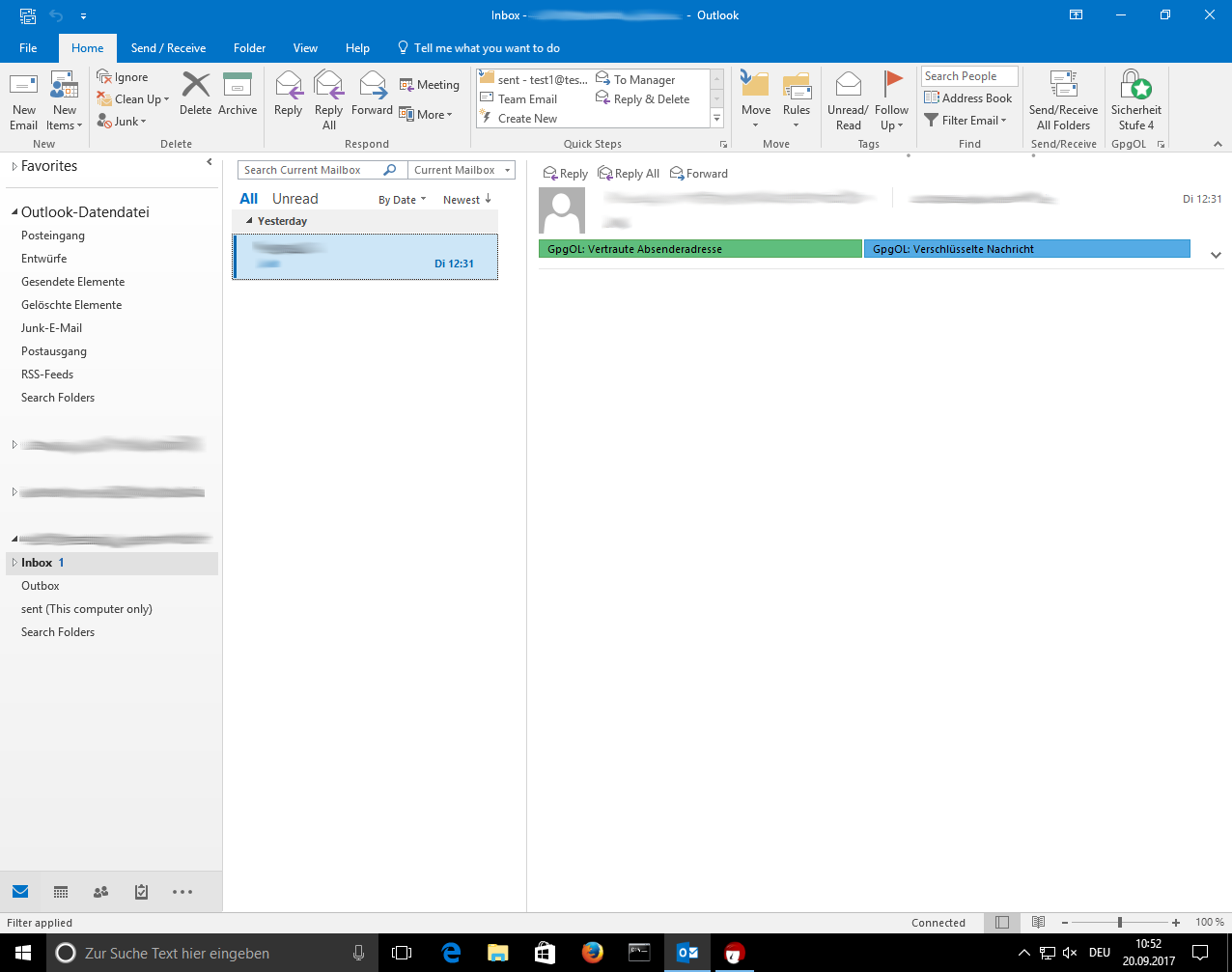Click Send/Receive All Folders

point(1063,100)
